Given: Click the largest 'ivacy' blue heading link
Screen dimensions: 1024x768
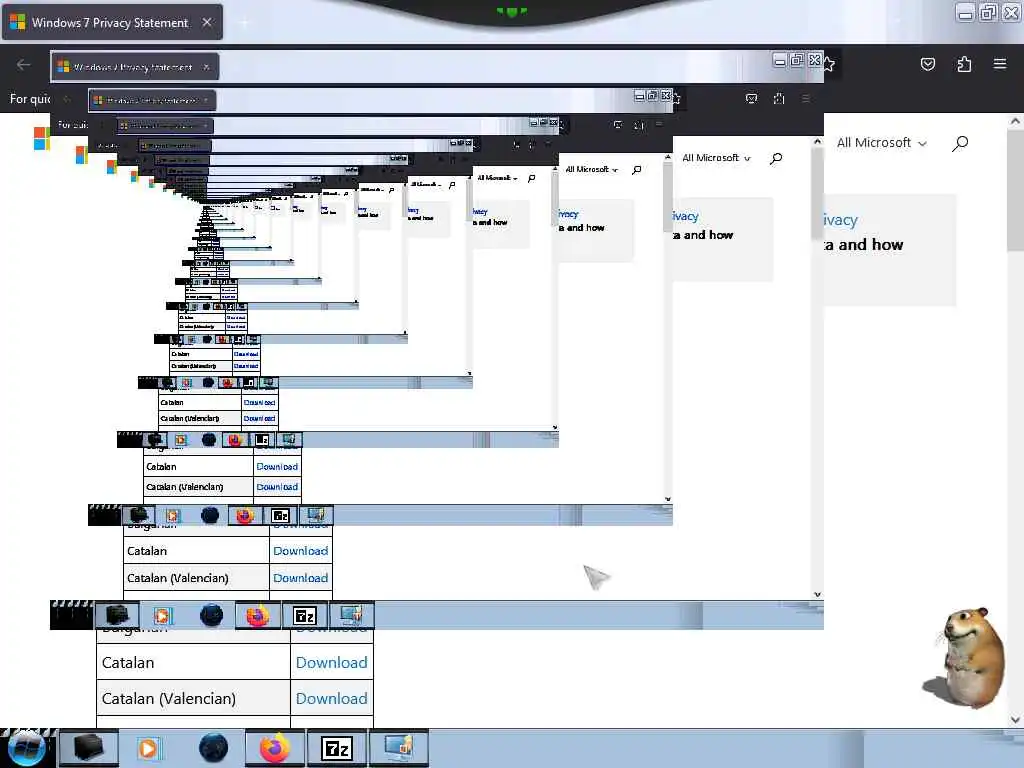Looking at the screenshot, I should tap(839, 220).
